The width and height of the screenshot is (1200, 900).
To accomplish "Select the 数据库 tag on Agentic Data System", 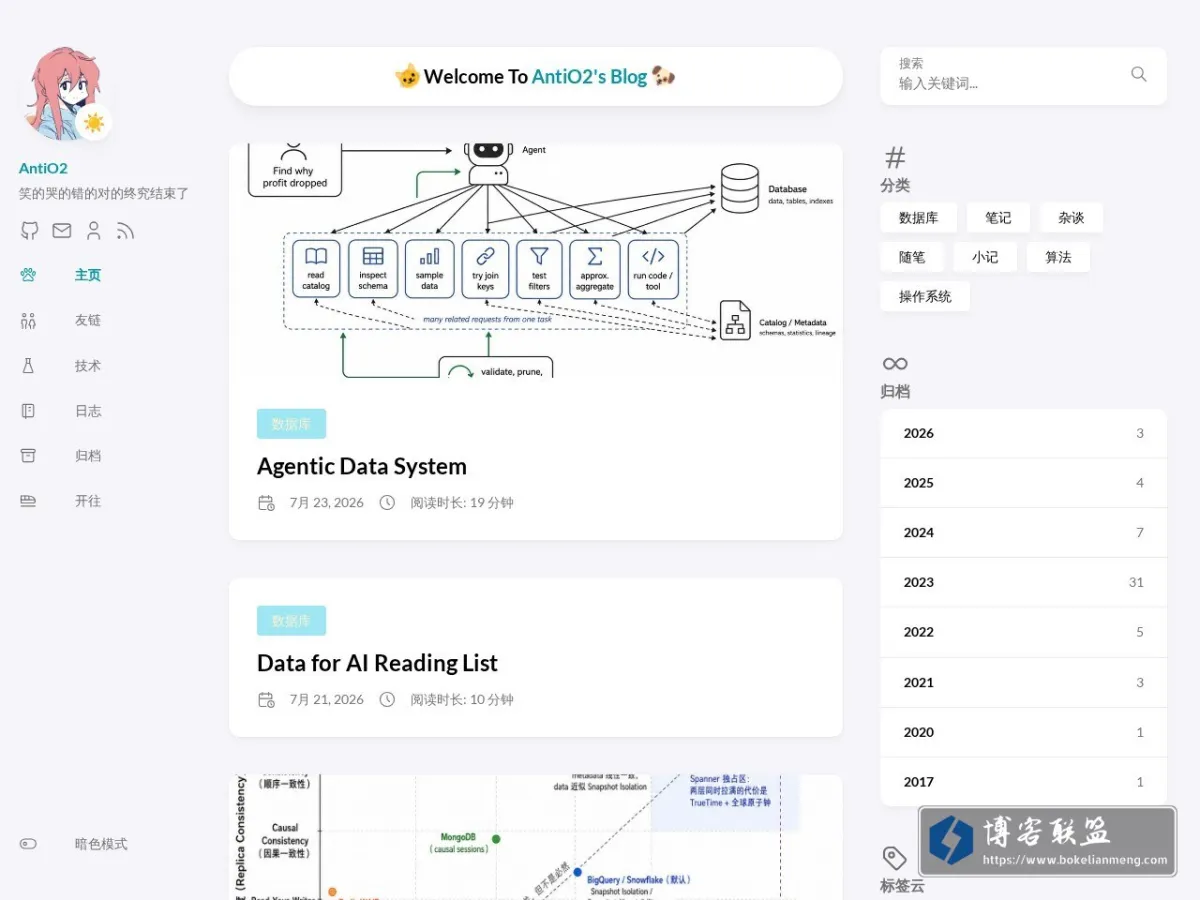I will (291, 424).
